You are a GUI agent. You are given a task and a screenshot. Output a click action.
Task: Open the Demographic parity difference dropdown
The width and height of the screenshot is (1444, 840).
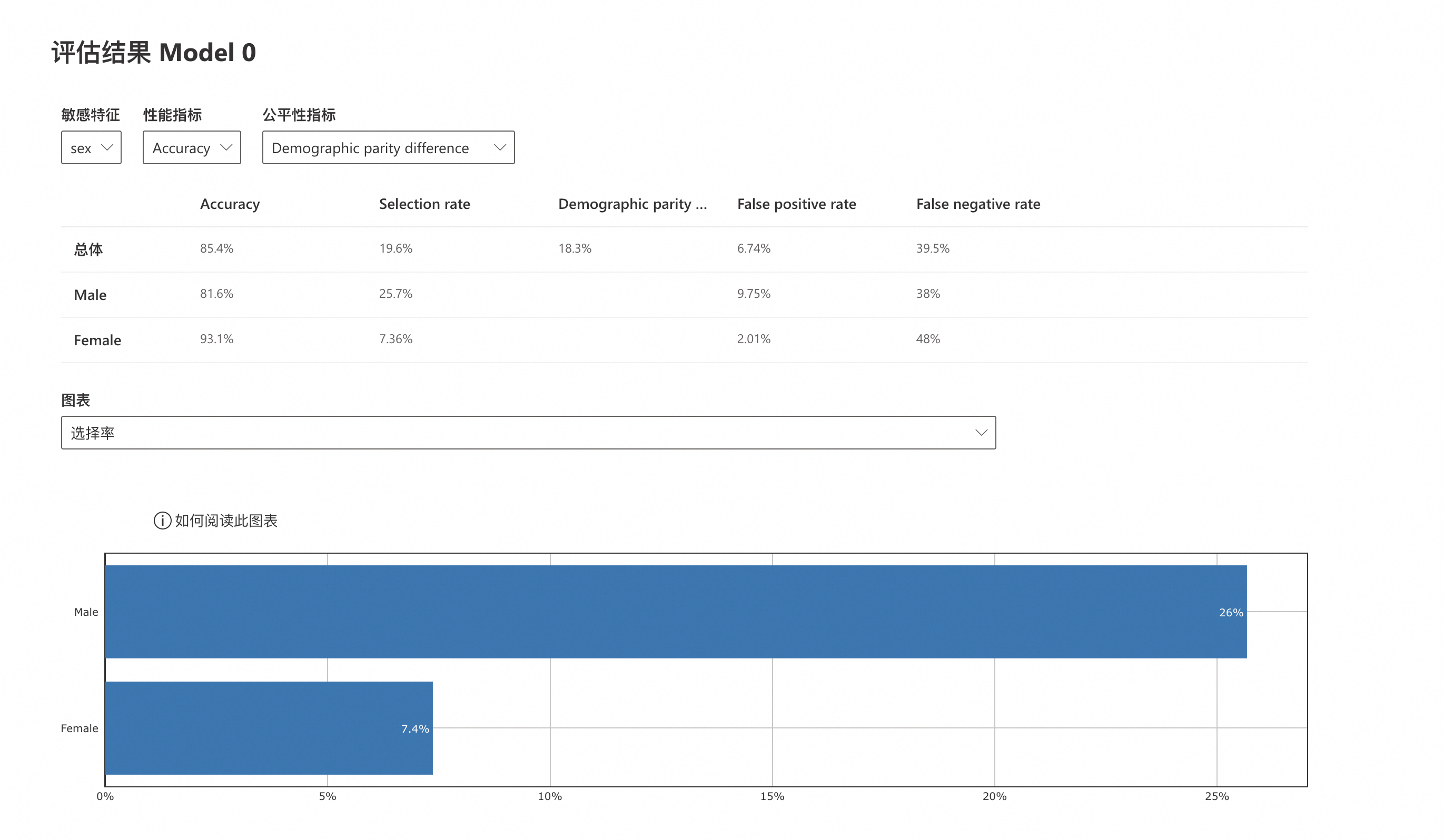pyautogui.click(x=388, y=148)
